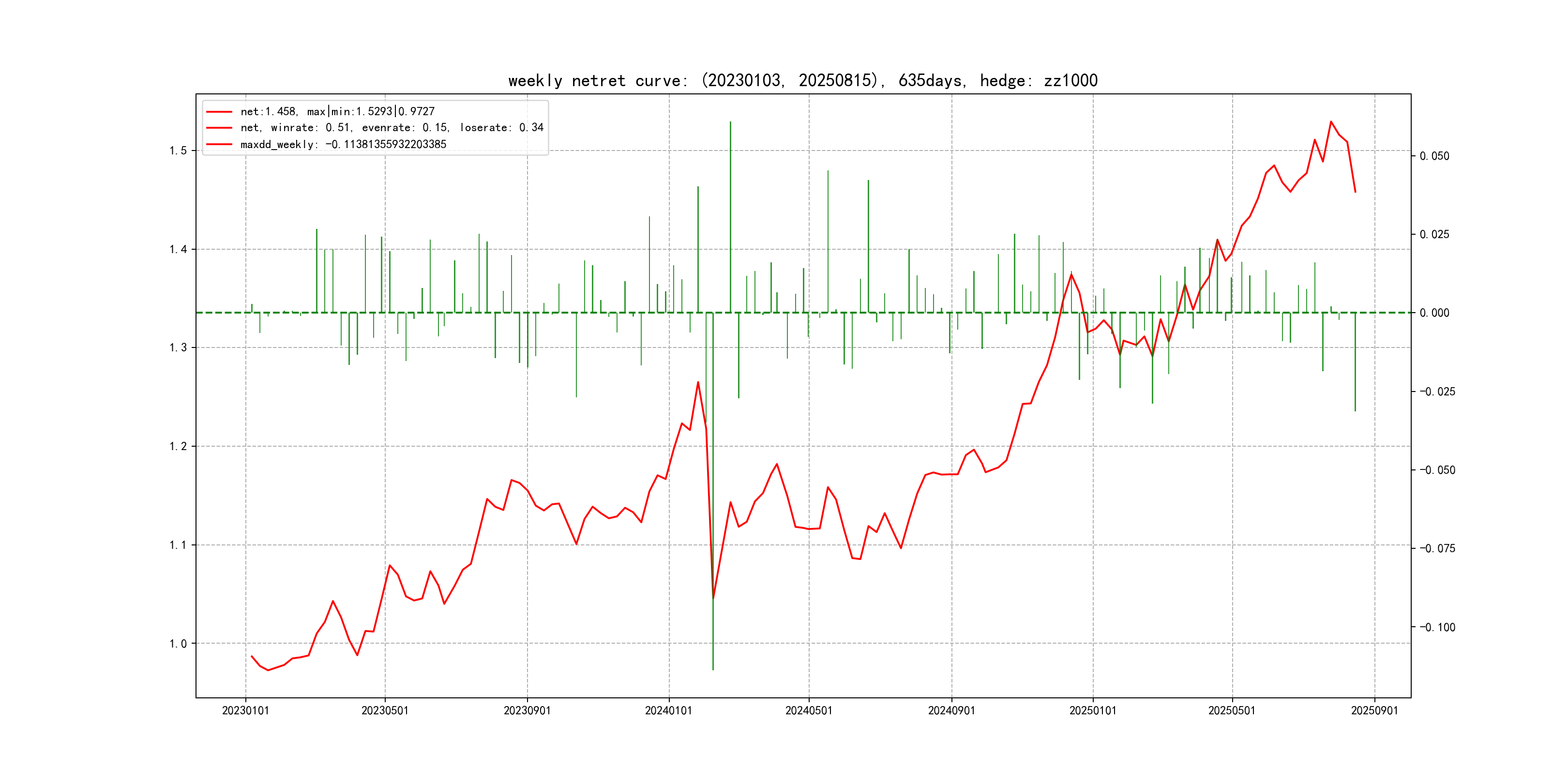Click the 0.050 right y-axis tick label

(1434, 156)
